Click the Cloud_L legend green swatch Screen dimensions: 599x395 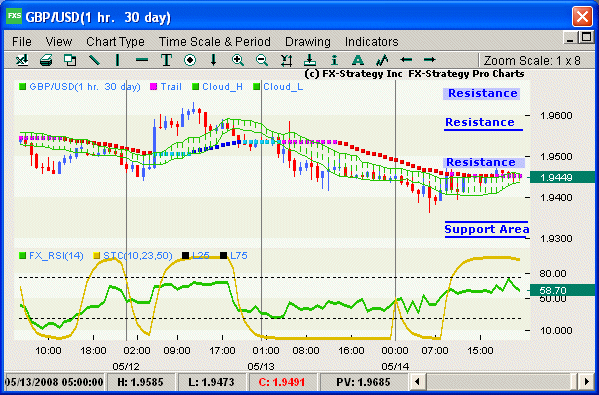[x=256, y=87]
